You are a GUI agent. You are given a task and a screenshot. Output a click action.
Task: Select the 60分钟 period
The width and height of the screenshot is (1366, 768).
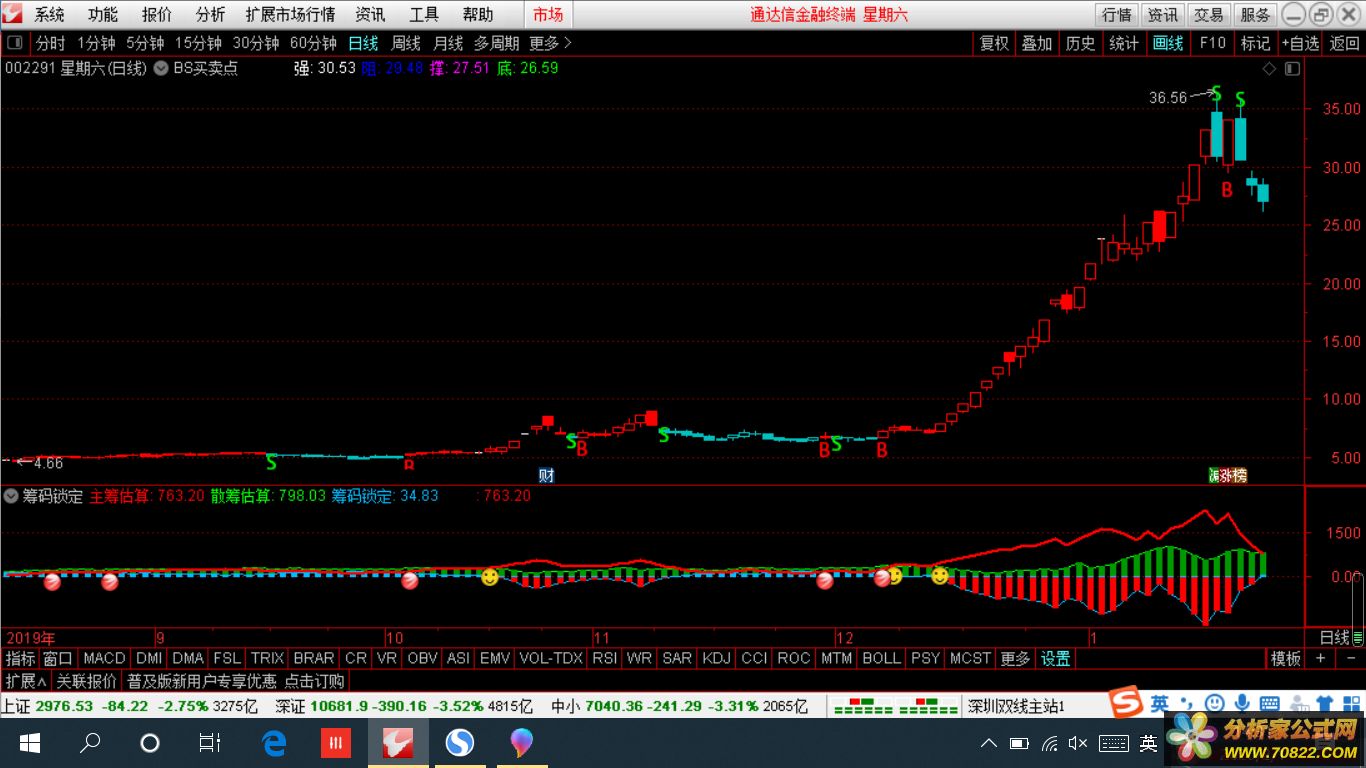313,43
